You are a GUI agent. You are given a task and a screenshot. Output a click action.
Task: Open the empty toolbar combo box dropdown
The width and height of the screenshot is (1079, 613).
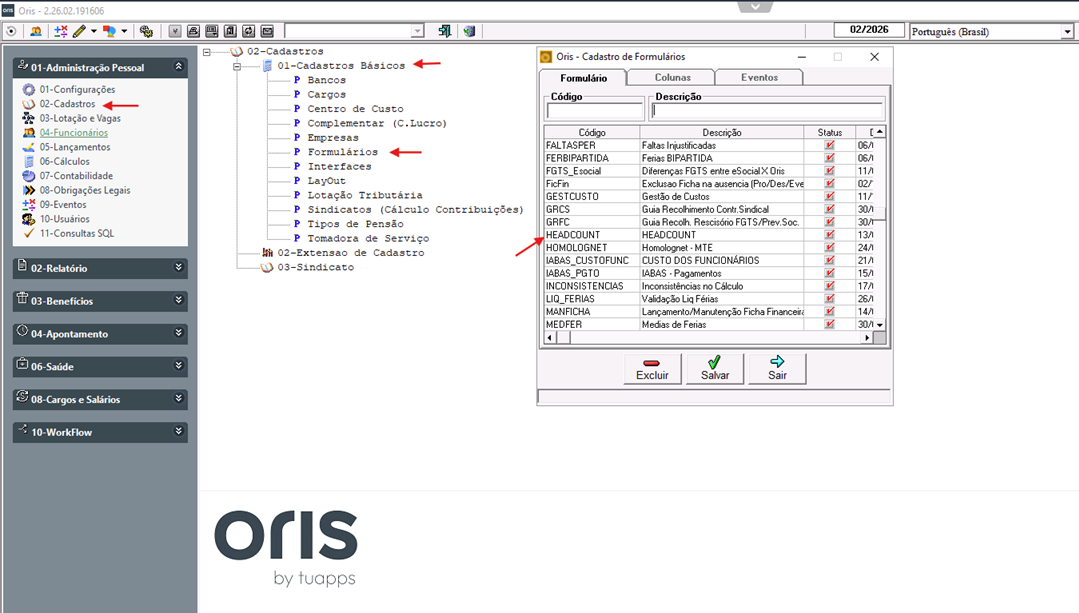click(x=417, y=31)
